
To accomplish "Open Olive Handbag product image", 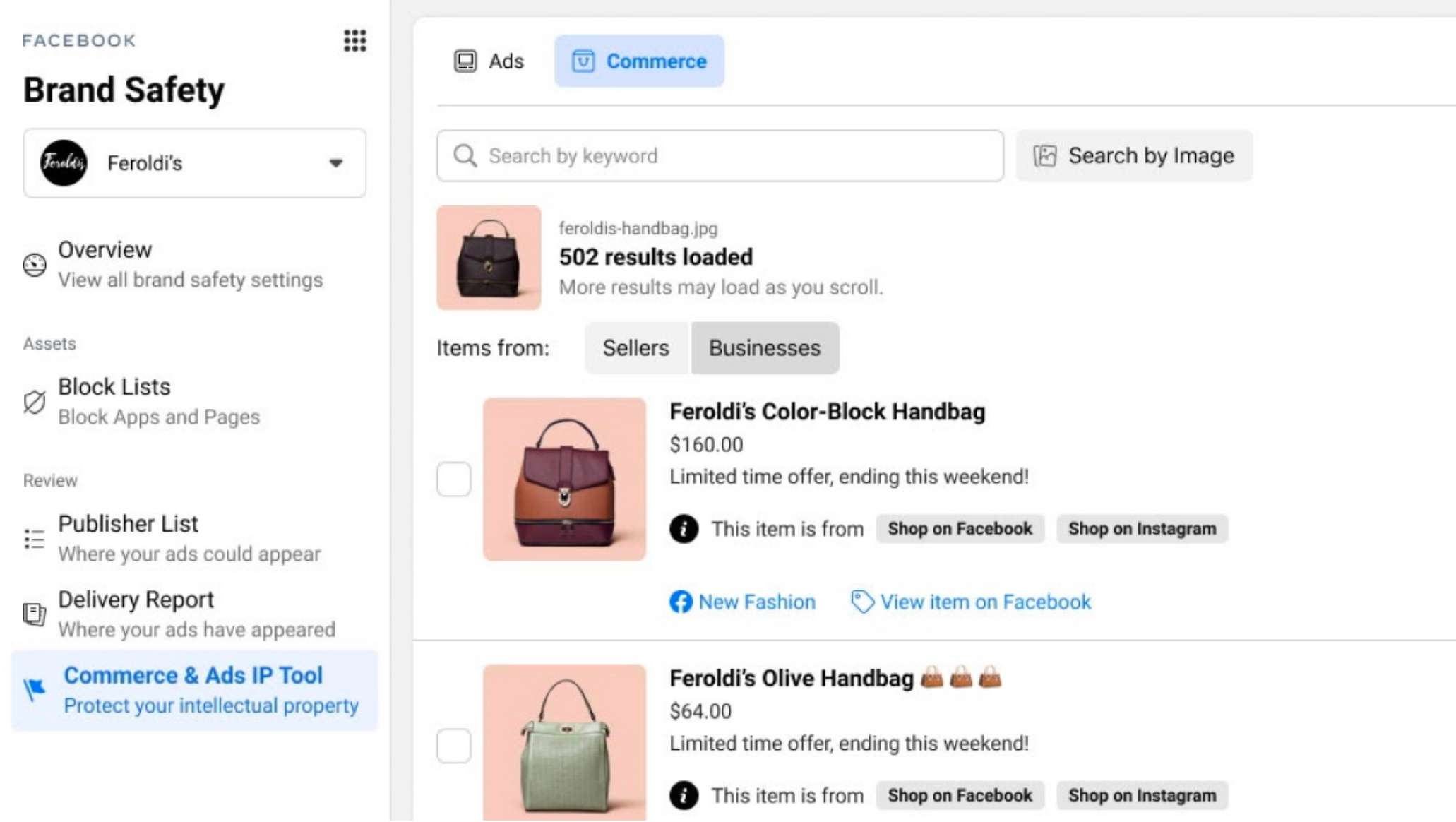I will point(564,743).
